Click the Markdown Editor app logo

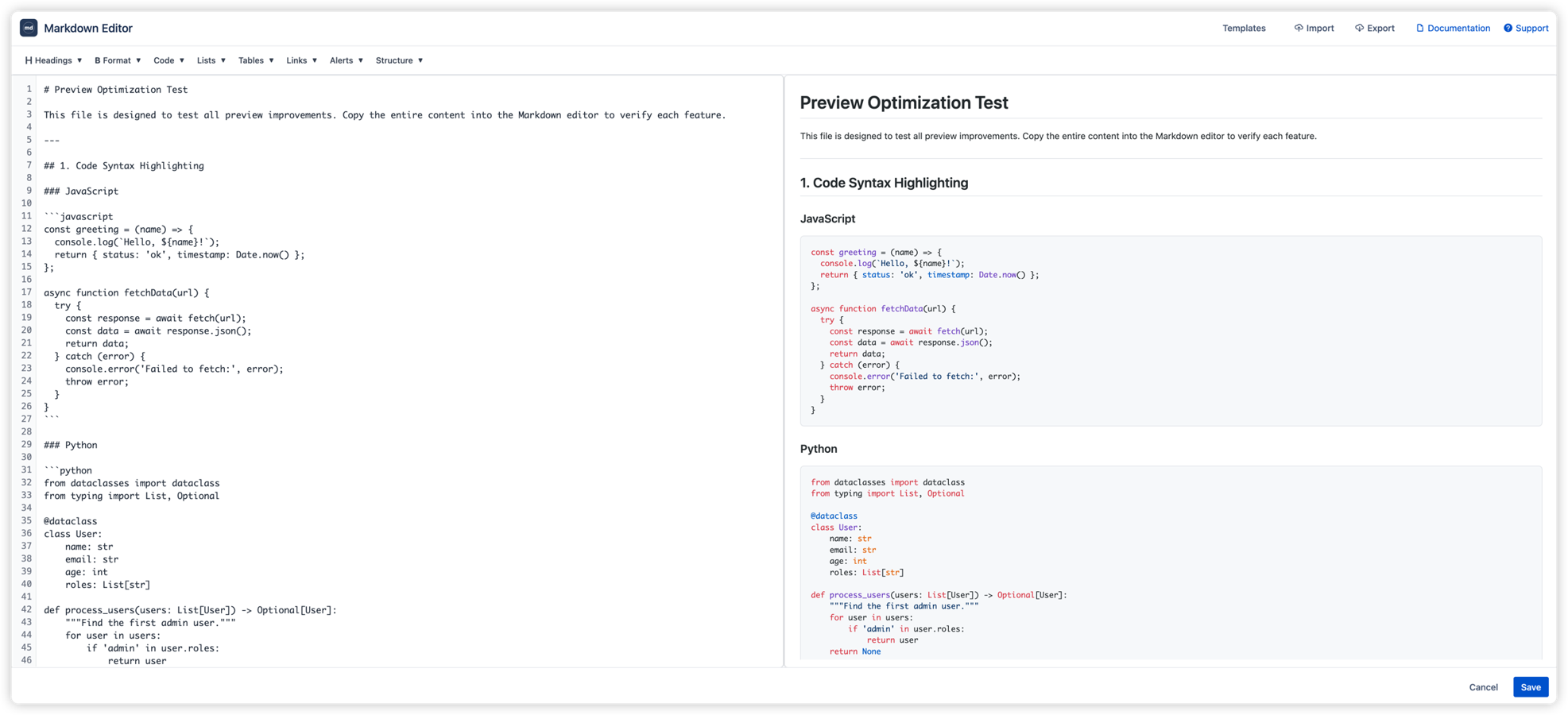29,28
